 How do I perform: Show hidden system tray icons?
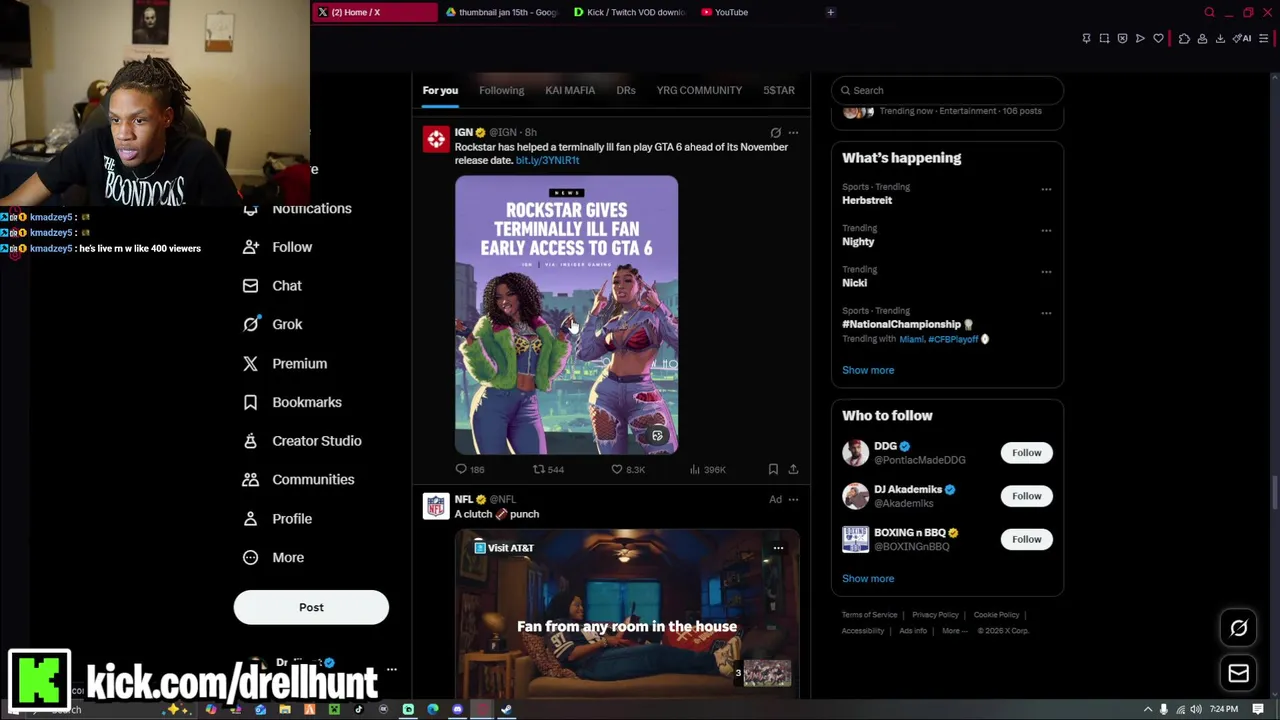(x=1148, y=709)
